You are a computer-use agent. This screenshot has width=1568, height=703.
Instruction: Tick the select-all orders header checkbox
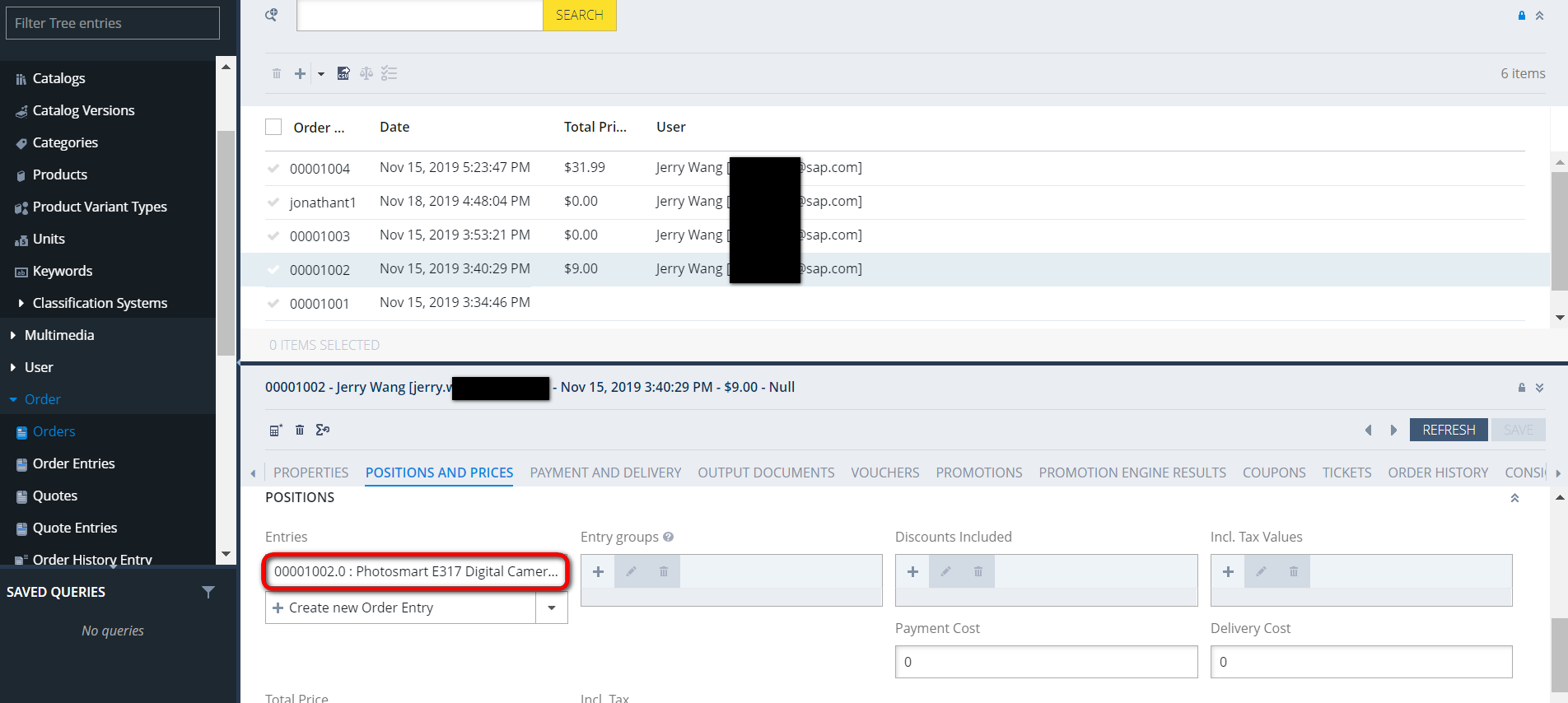(273, 127)
